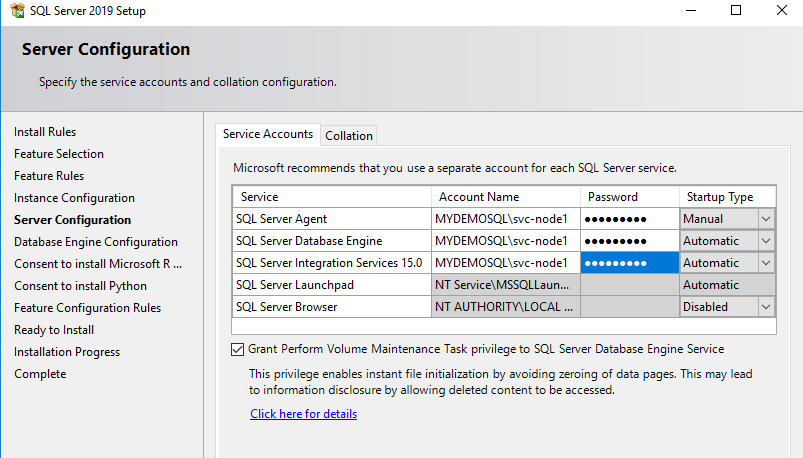Click the Account Name column header
Image resolution: width=803 pixels, height=458 pixels.
click(x=479, y=197)
